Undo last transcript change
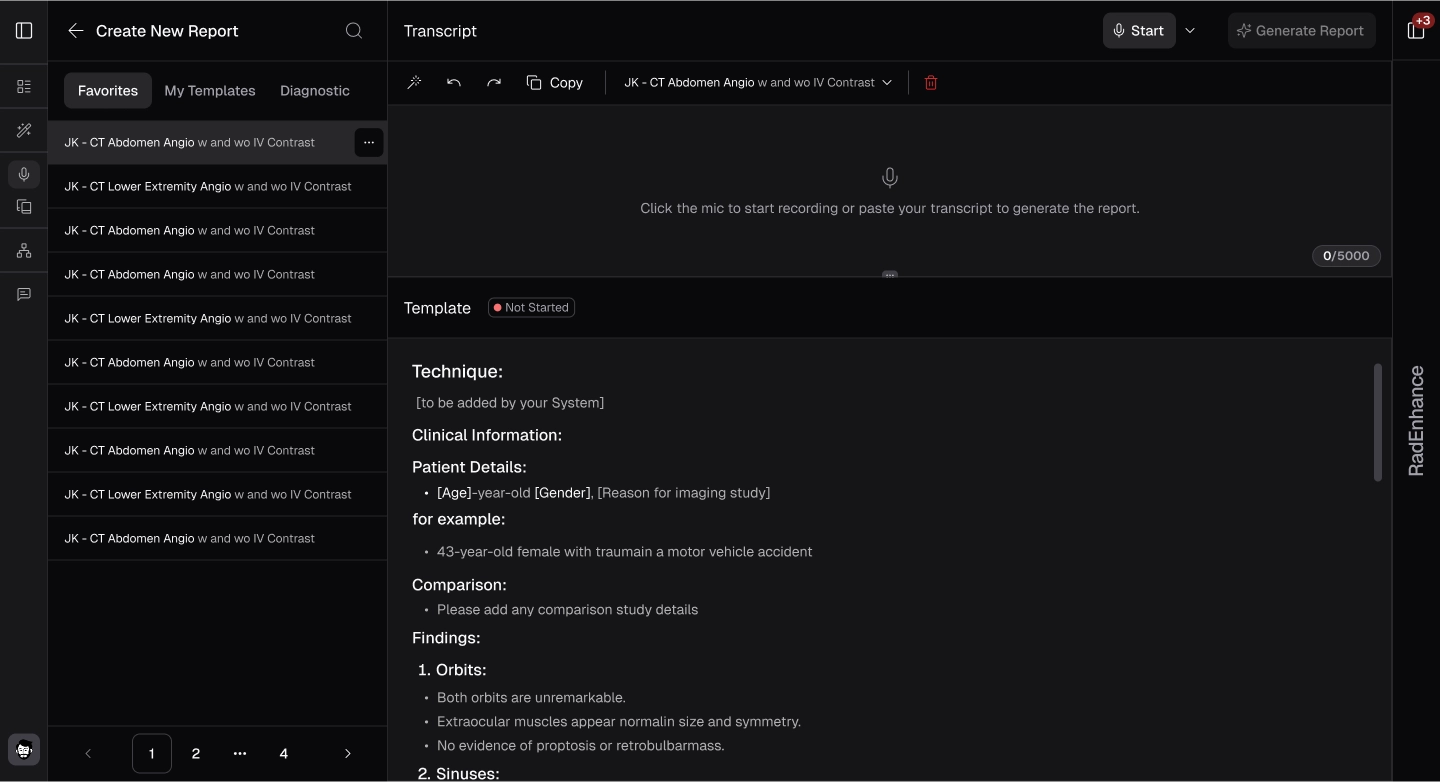1440x782 pixels. click(454, 83)
